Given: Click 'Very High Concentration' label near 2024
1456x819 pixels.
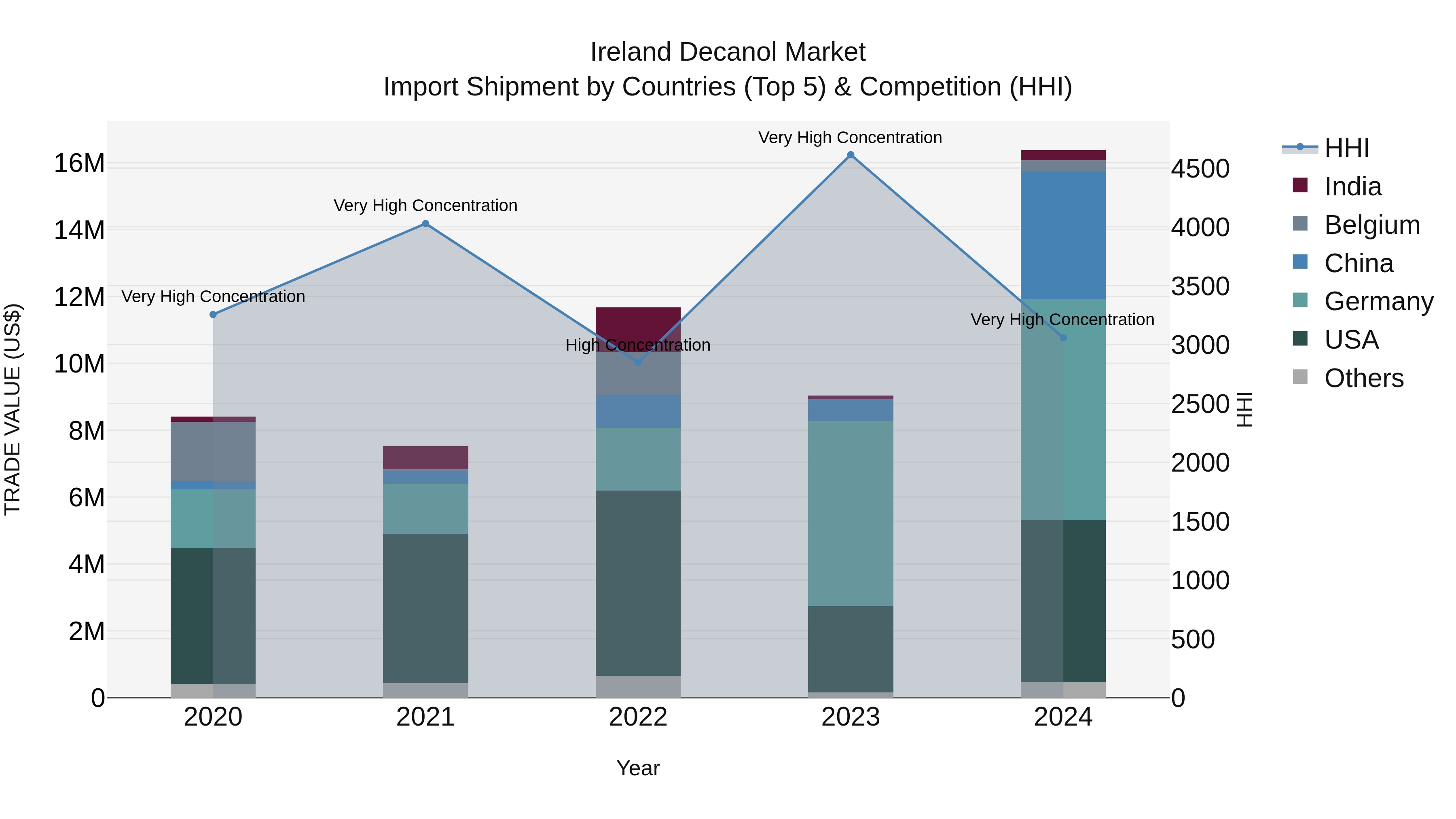Looking at the screenshot, I should point(1062,320).
